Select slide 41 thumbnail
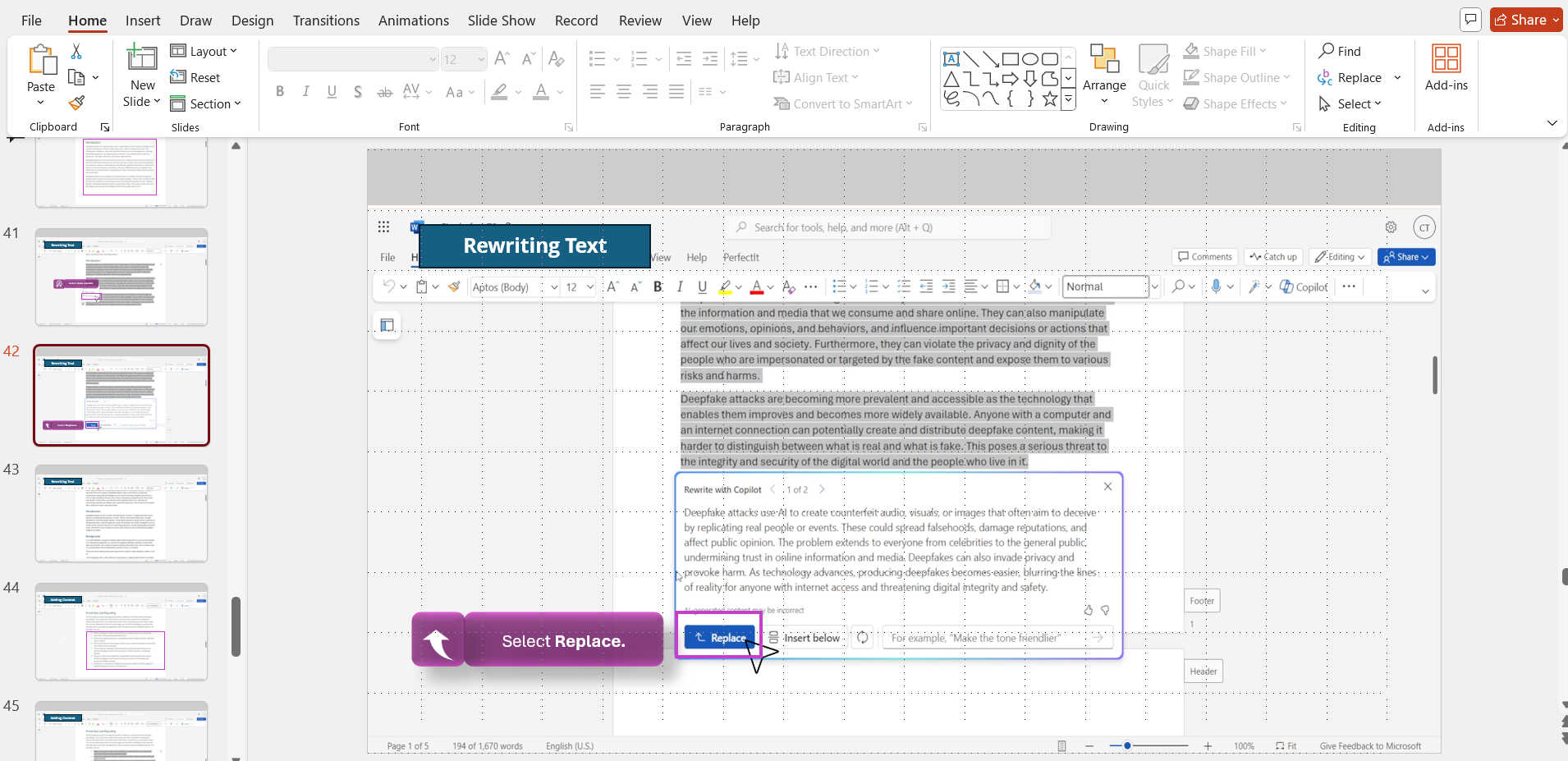Image resolution: width=1568 pixels, height=761 pixels. (121, 277)
